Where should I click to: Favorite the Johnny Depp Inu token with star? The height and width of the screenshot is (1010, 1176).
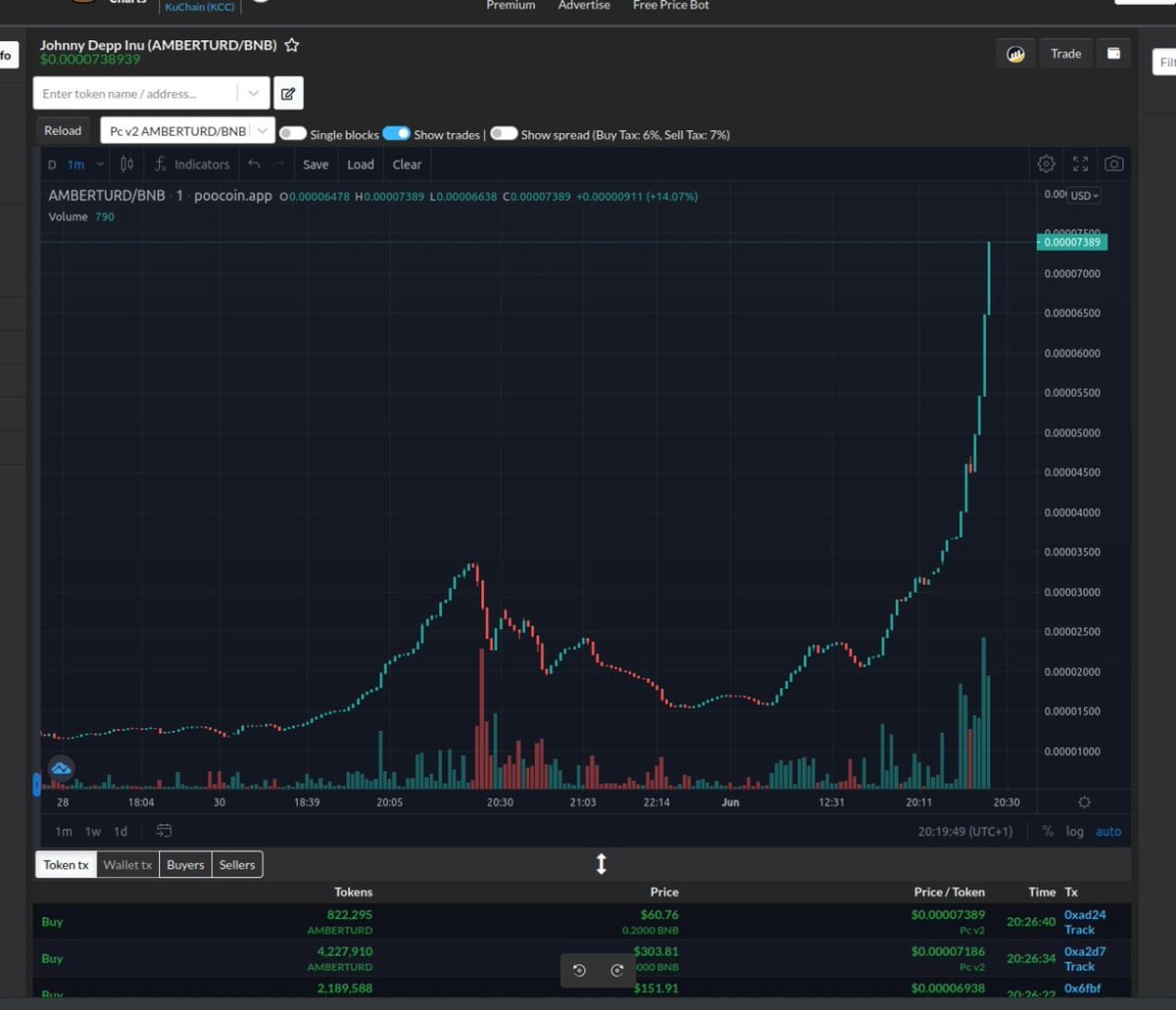(291, 45)
